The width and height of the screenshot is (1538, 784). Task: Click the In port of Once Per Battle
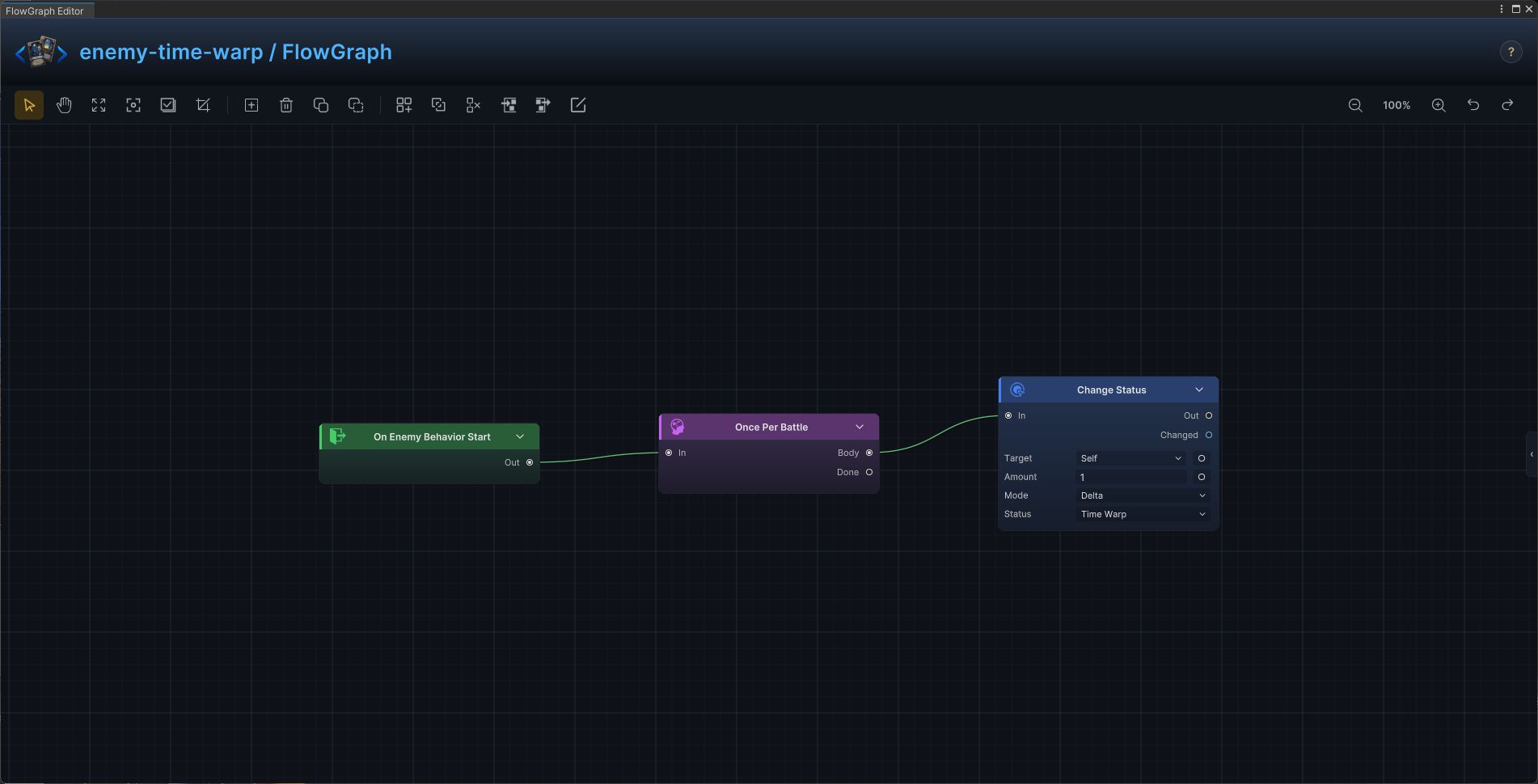click(669, 453)
